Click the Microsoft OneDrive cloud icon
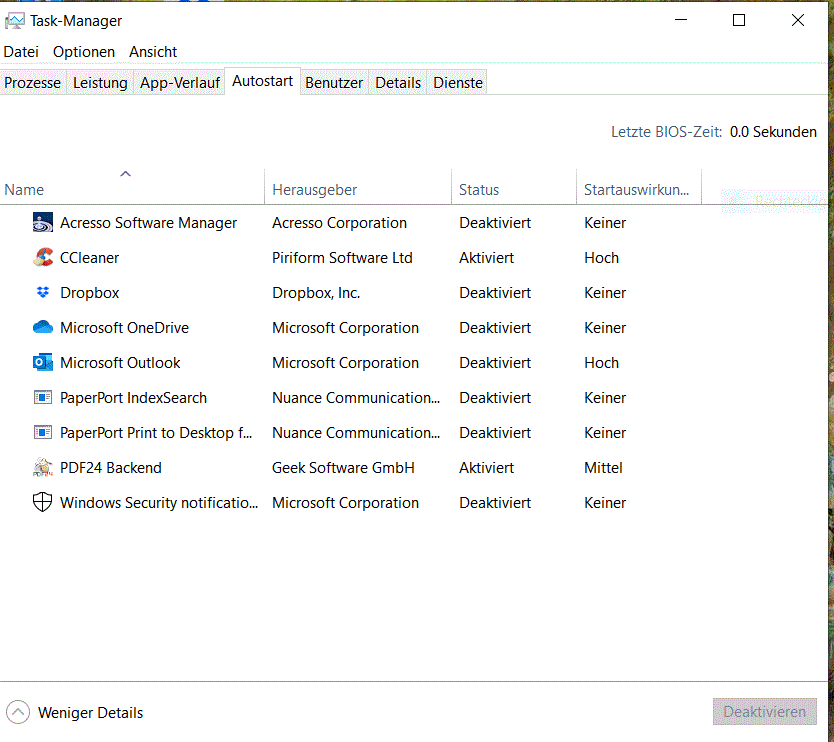The width and height of the screenshot is (834, 742). (x=43, y=327)
